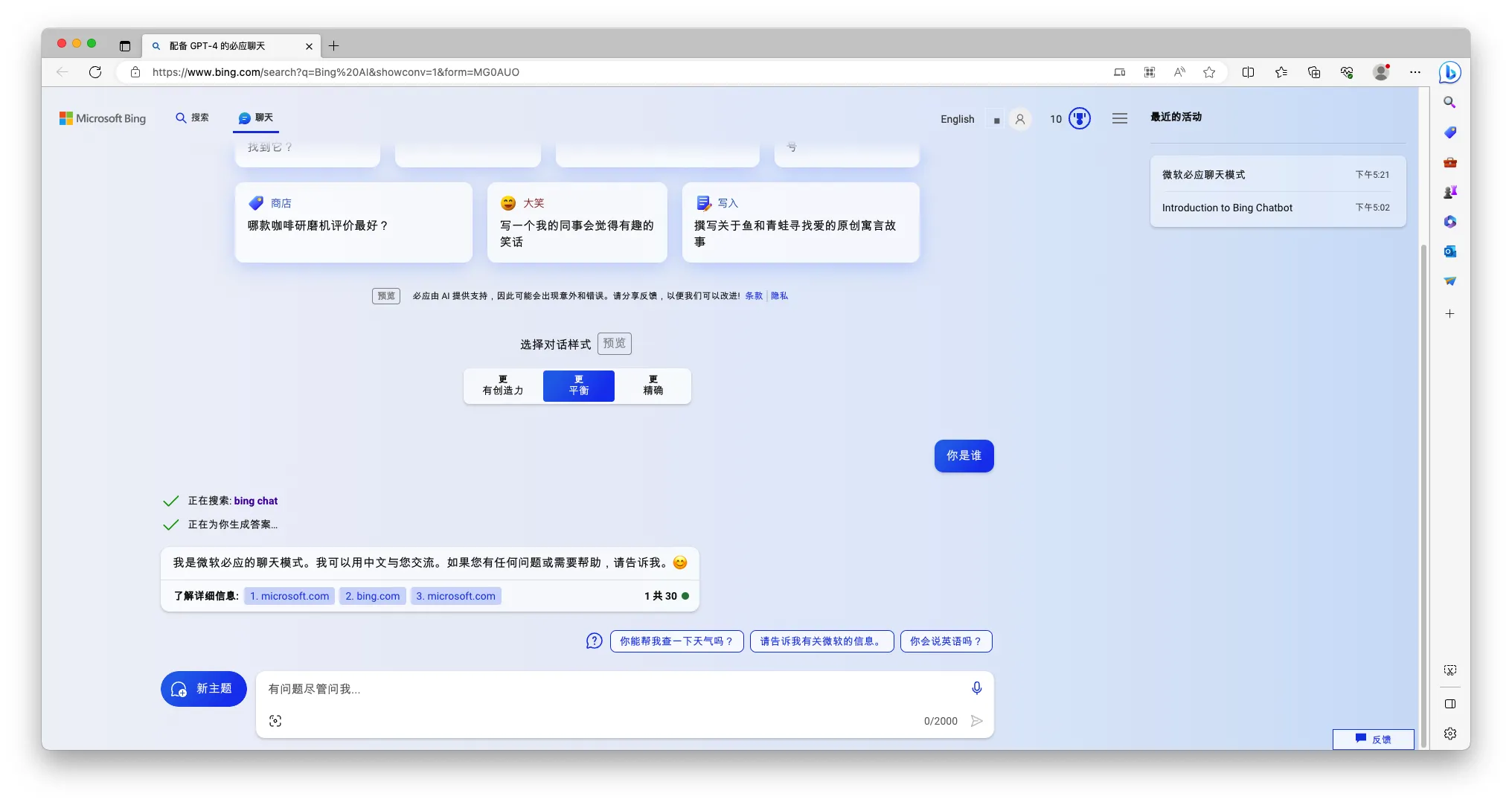This screenshot has height=805, width=1512.
Task: Add a sidebar app with the plus
Action: [x=1449, y=314]
